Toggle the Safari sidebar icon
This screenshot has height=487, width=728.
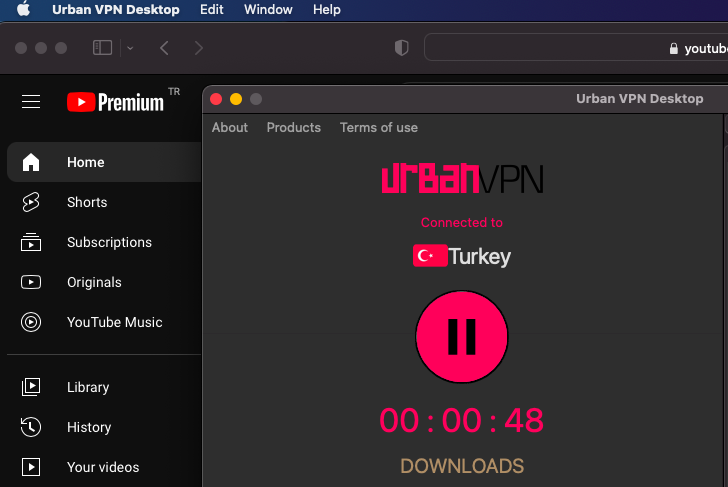click(102, 48)
